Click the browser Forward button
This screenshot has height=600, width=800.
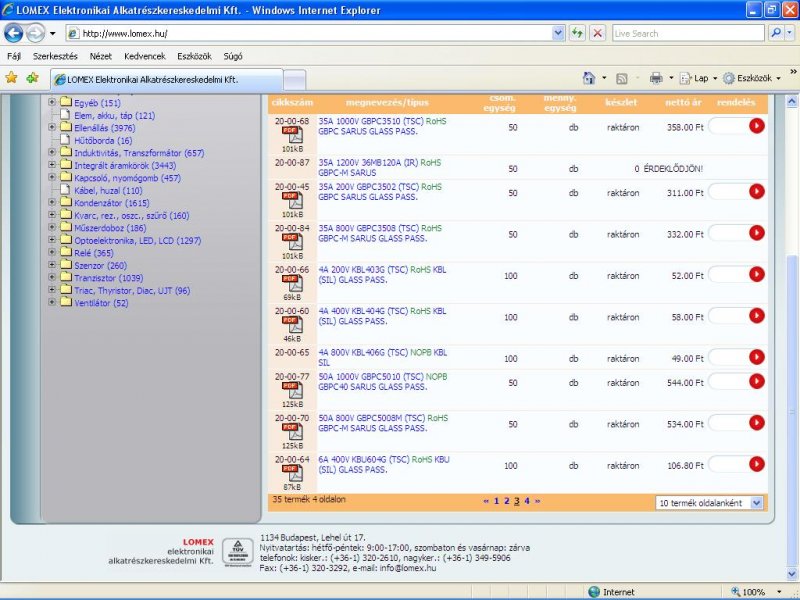point(35,34)
